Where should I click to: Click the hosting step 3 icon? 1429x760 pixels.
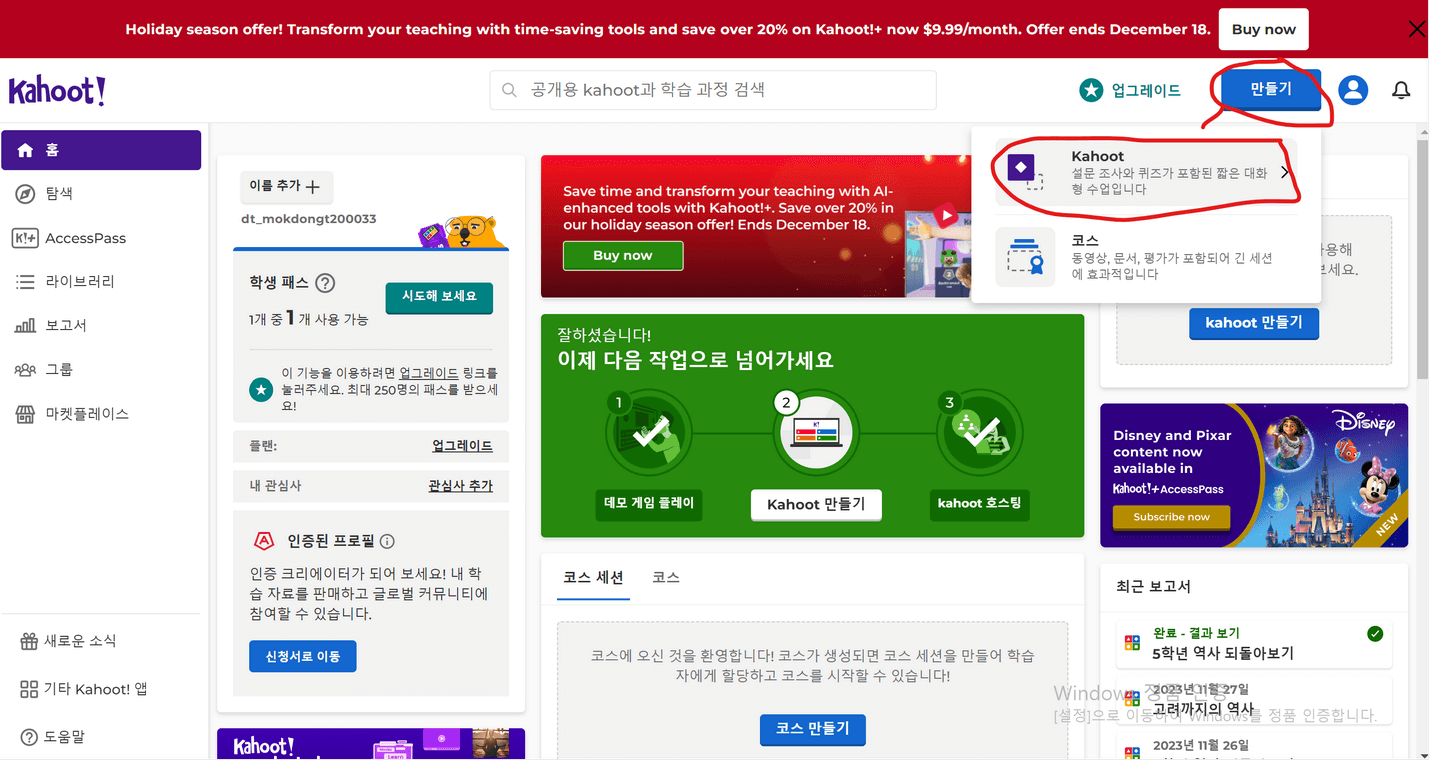point(980,433)
